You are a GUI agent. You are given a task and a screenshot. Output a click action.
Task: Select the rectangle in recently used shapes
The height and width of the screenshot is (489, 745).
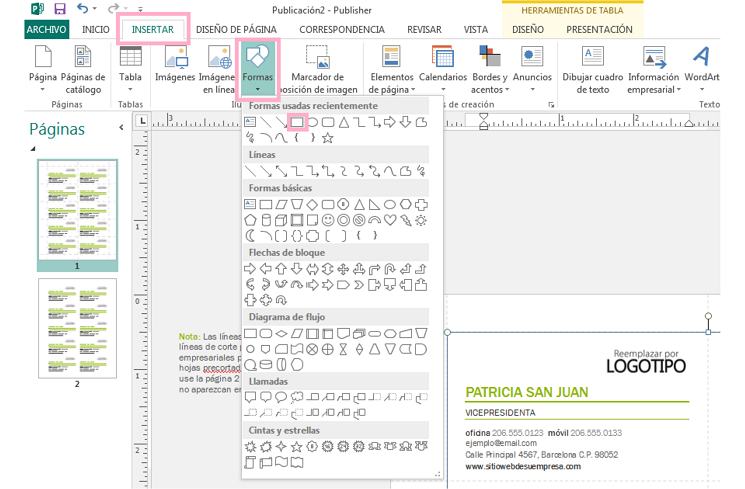click(x=297, y=123)
